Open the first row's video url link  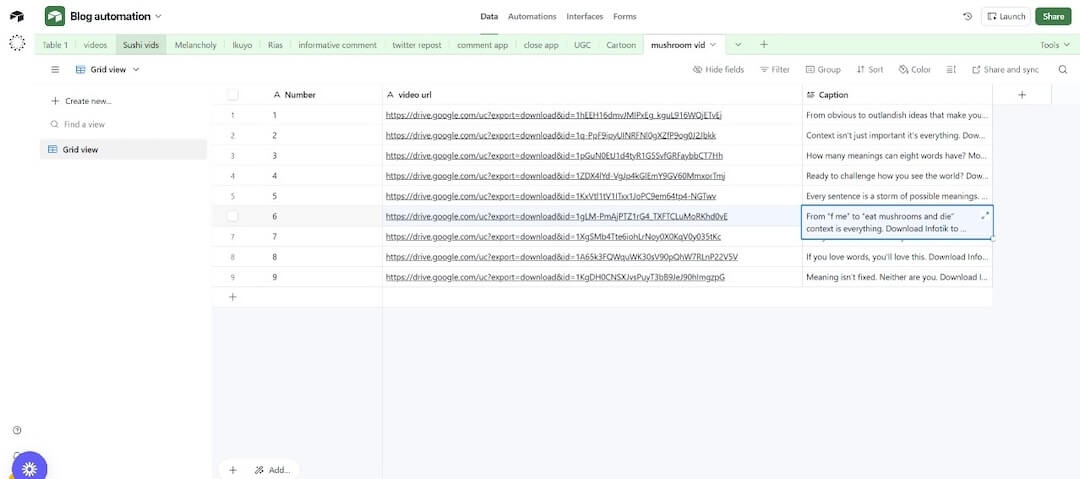coord(553,115)
